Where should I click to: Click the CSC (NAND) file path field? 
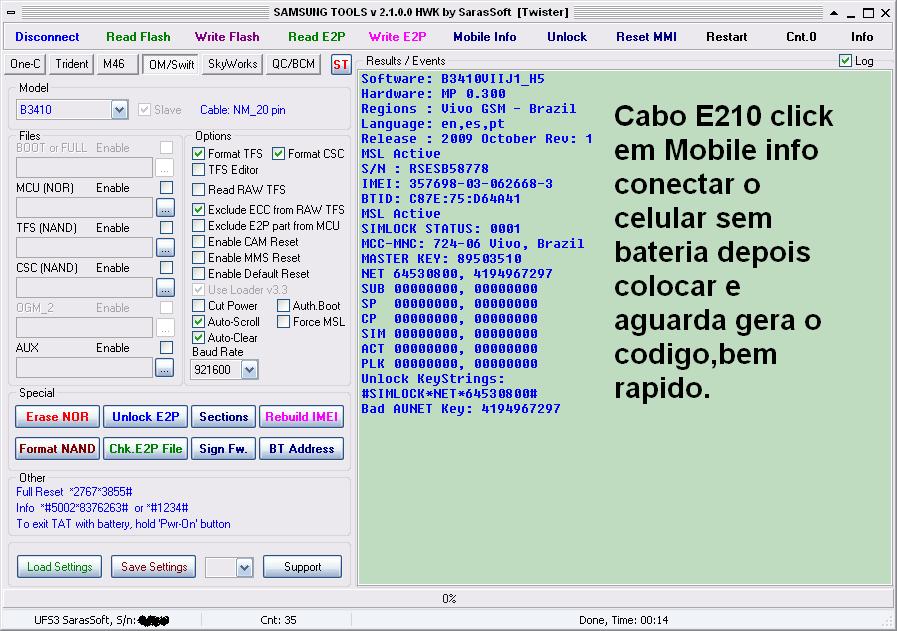[x=85, y=288]
